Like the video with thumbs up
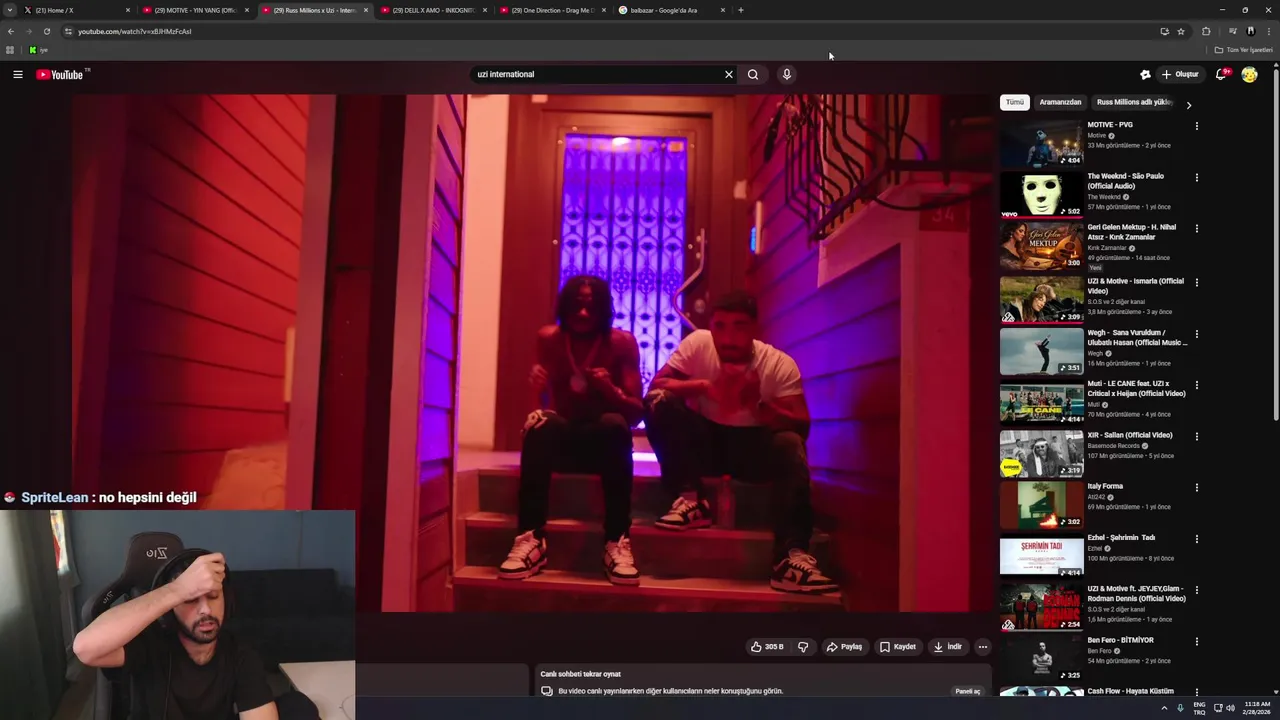Screen dimensions: 1280x720 [767, 647]
